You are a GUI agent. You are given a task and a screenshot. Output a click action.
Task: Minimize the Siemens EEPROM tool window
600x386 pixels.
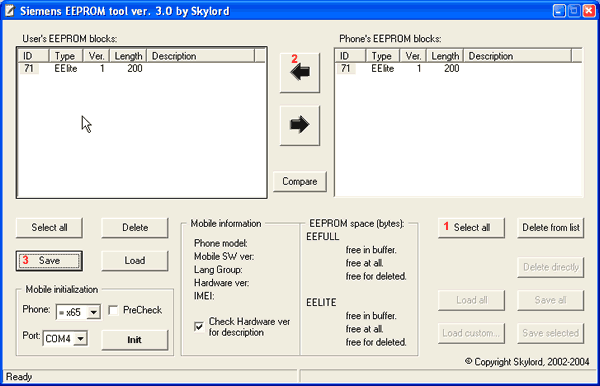tap(559, 11)
